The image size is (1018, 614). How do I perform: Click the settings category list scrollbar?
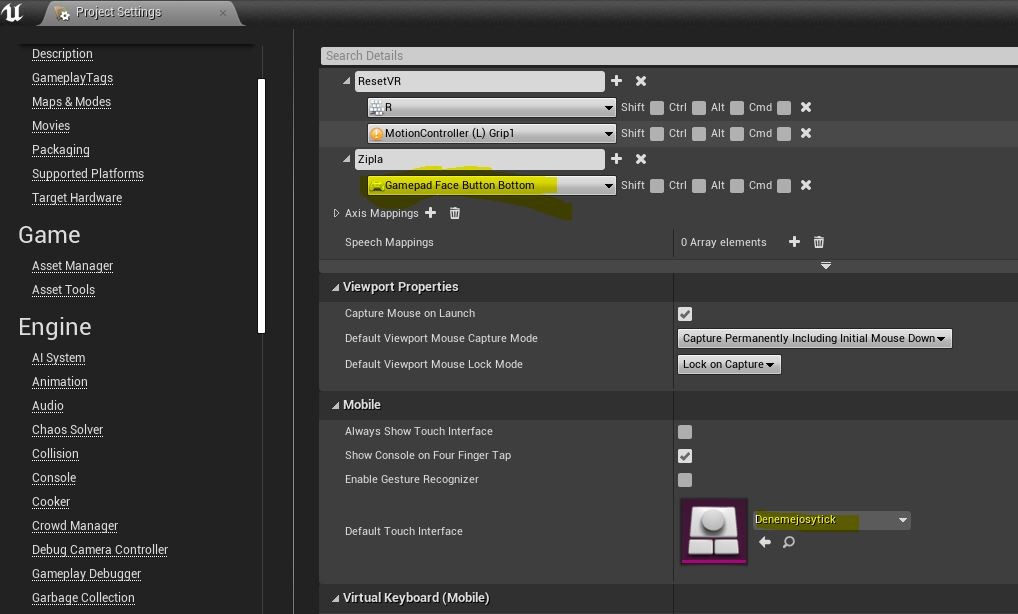(262, 206)
